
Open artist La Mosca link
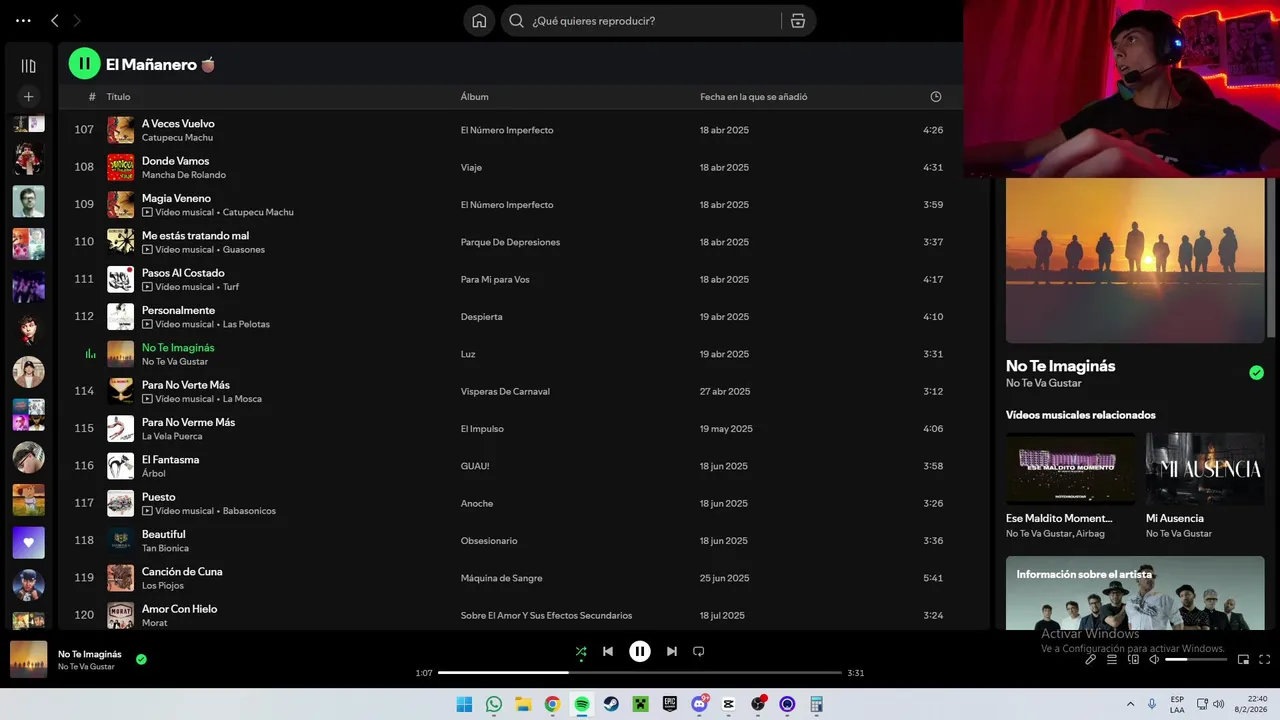(x=242, y=399)
